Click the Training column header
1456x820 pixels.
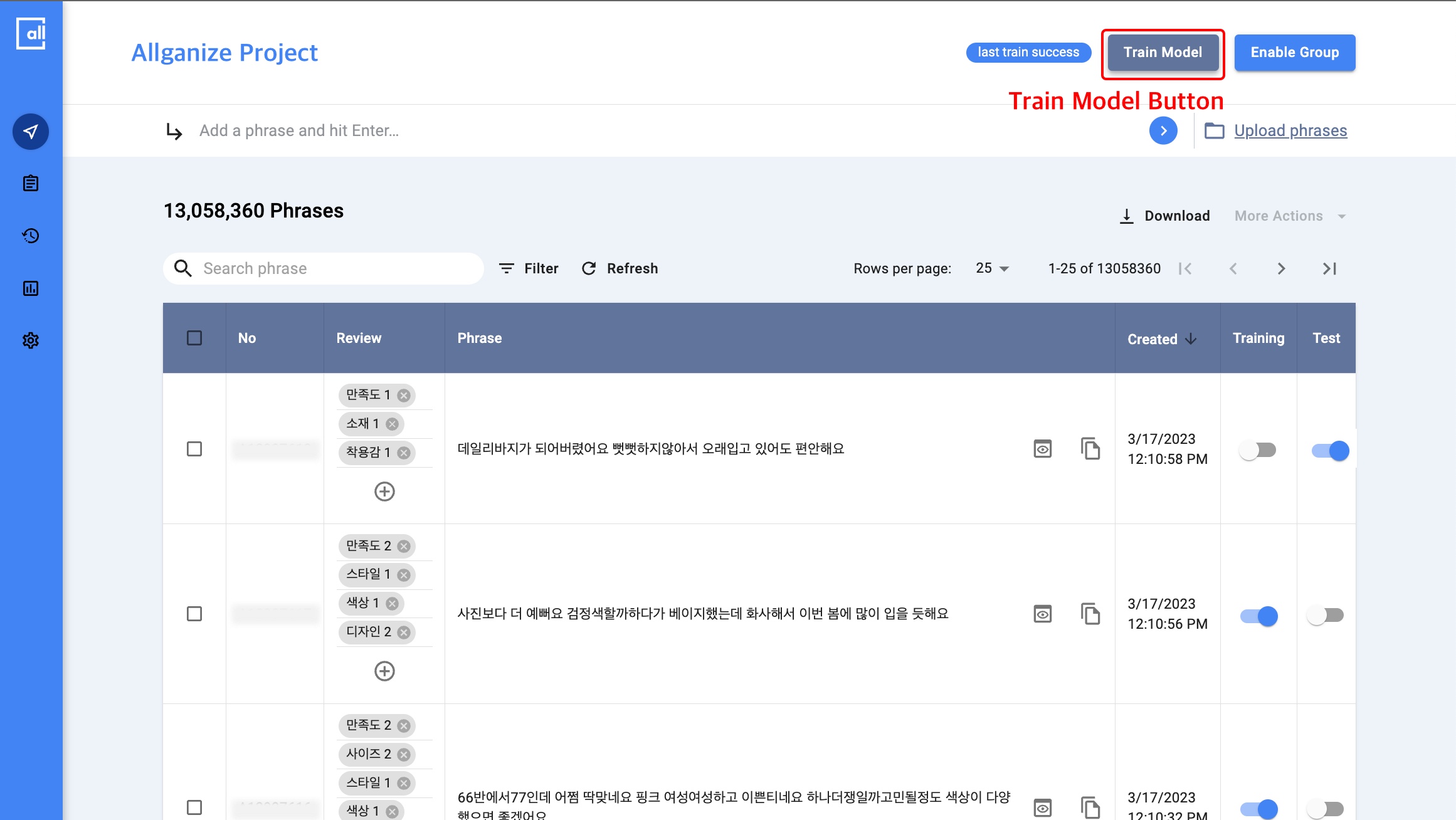coord(1258,338)
